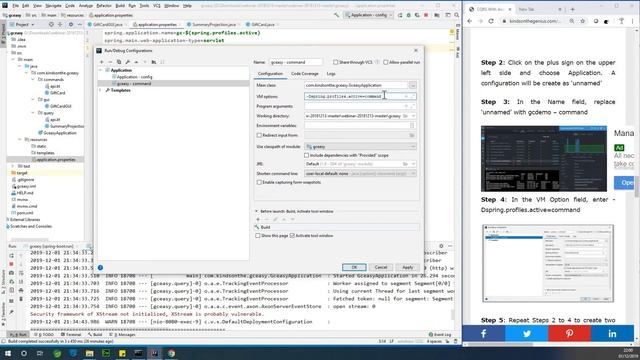Remove configuration with minus icon
The width and height of the screenshot is (640, 360).
tap(110, 62)
